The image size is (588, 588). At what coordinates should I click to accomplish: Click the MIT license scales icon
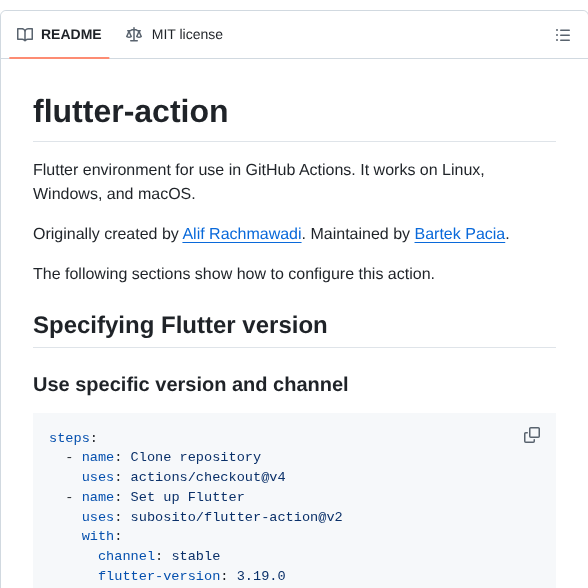pyautogui.click(x=134, y=34)
